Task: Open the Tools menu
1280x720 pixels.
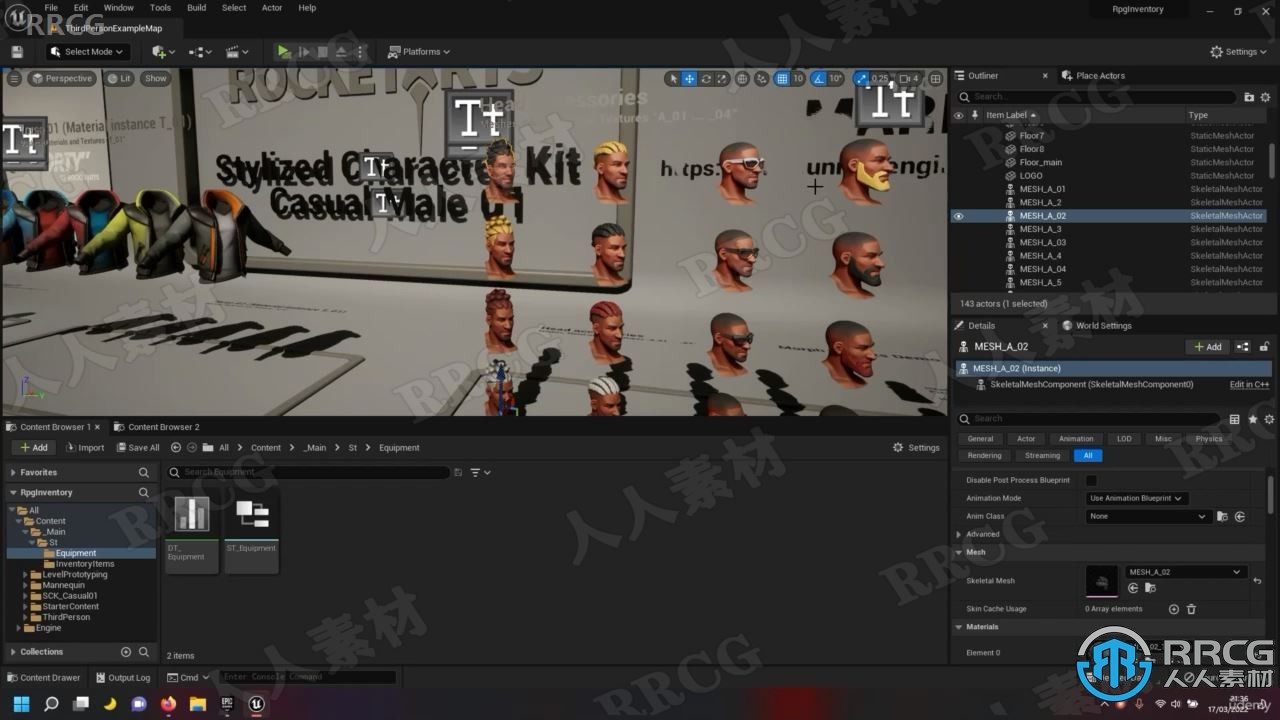Action: click(160, 7)
